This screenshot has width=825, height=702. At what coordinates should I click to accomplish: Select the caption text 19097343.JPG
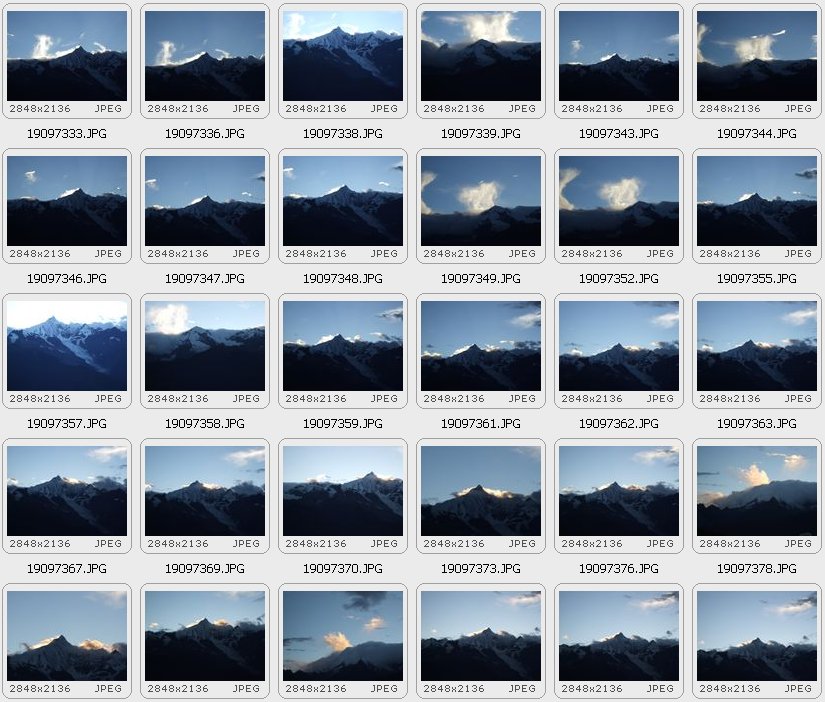(619, 134)
